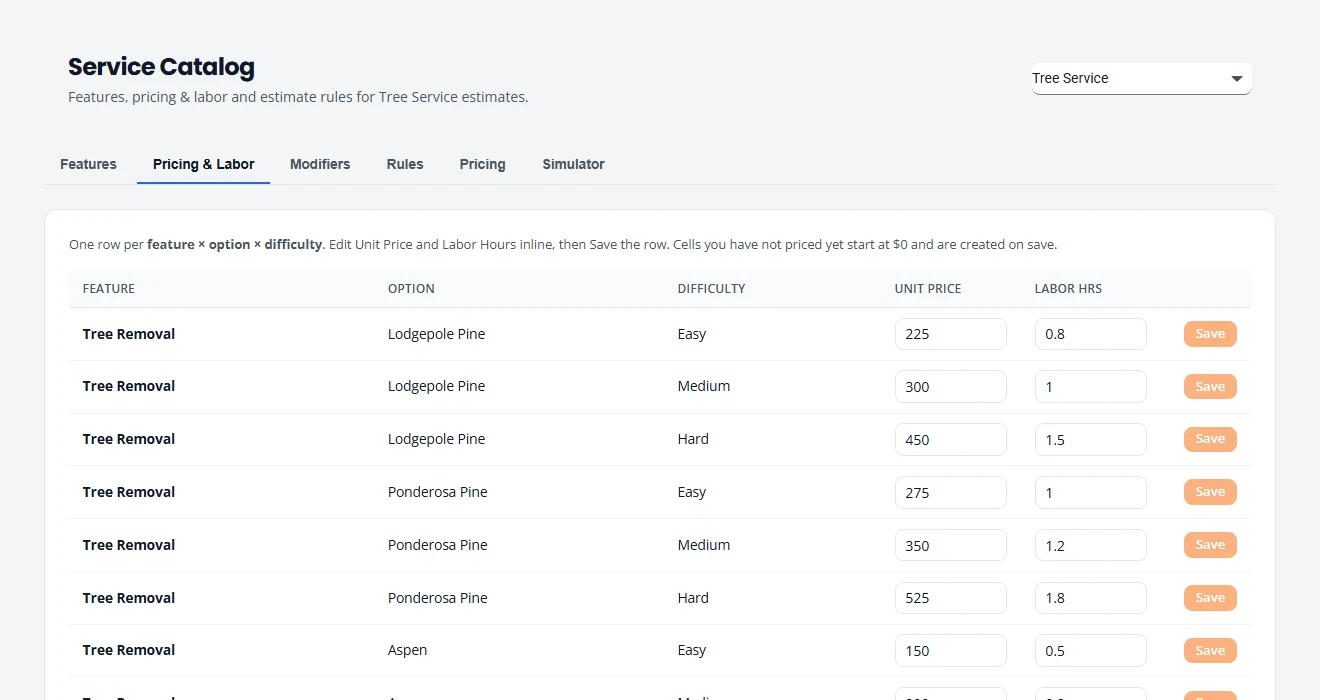Open the Modifiers tab

320,164
